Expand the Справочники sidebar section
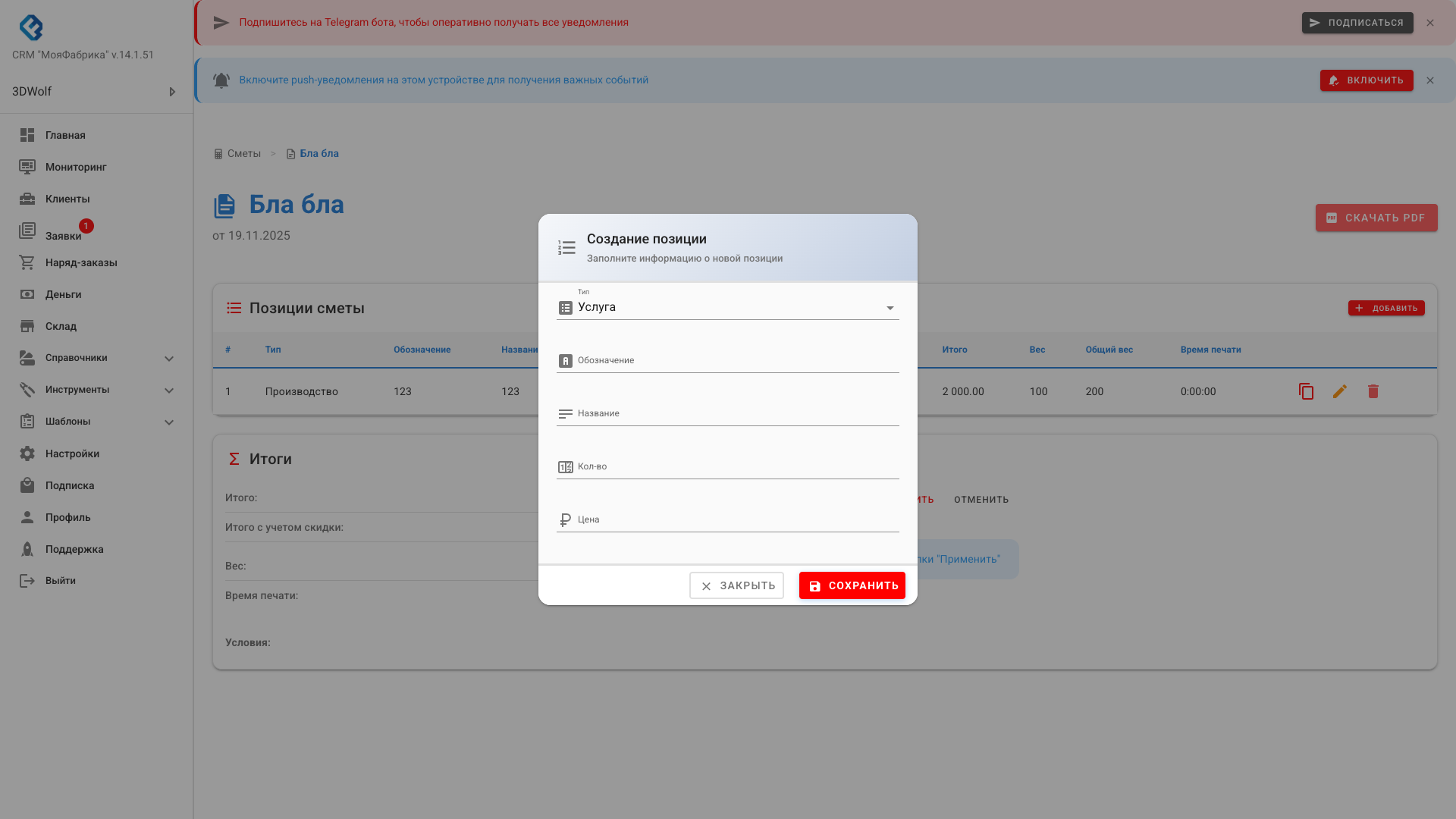The width and height of the screenshot is (1456, 819). (169, 359)
